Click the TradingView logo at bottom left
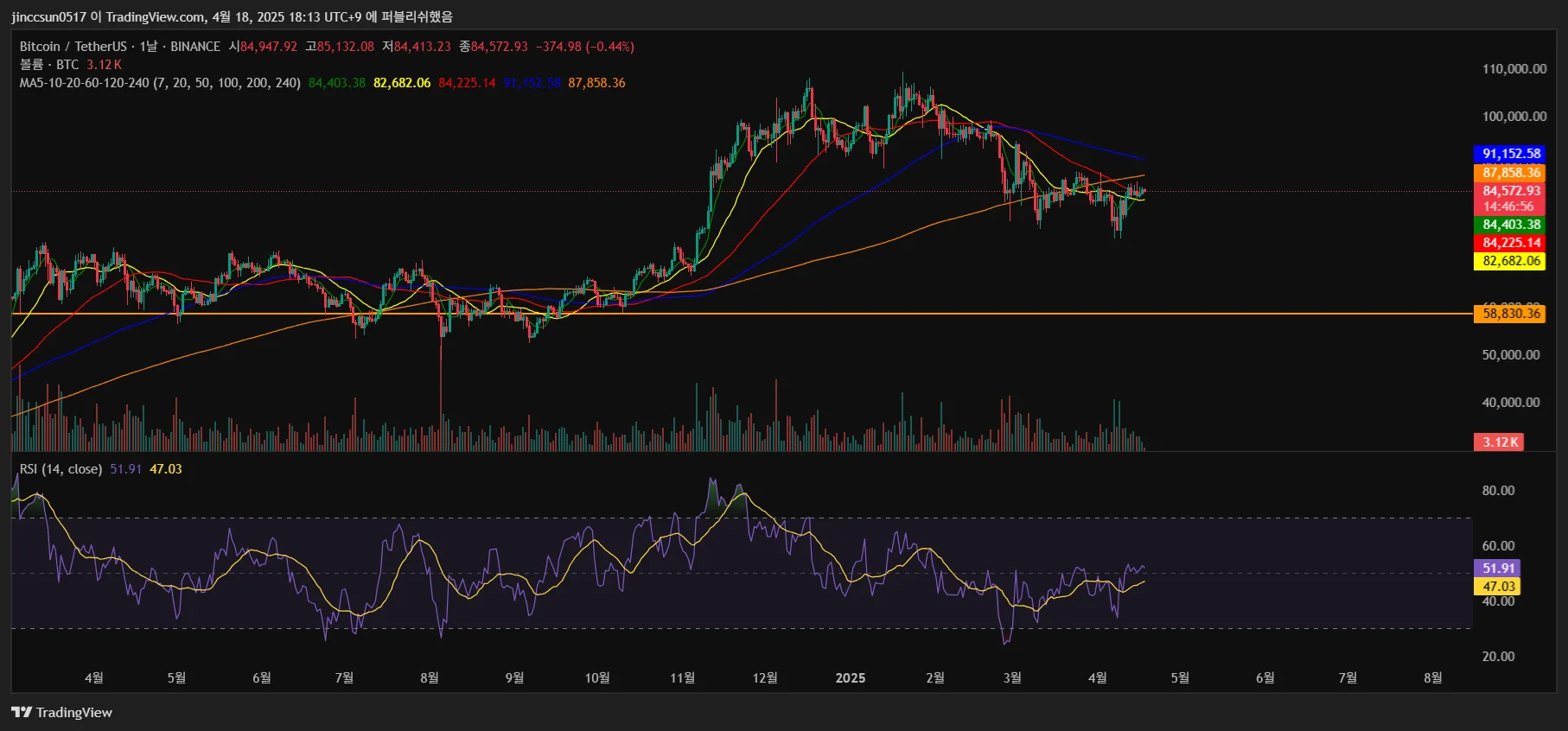Image resolution: width=1568 pixels, height=731 pixels. tap(61, 712)
